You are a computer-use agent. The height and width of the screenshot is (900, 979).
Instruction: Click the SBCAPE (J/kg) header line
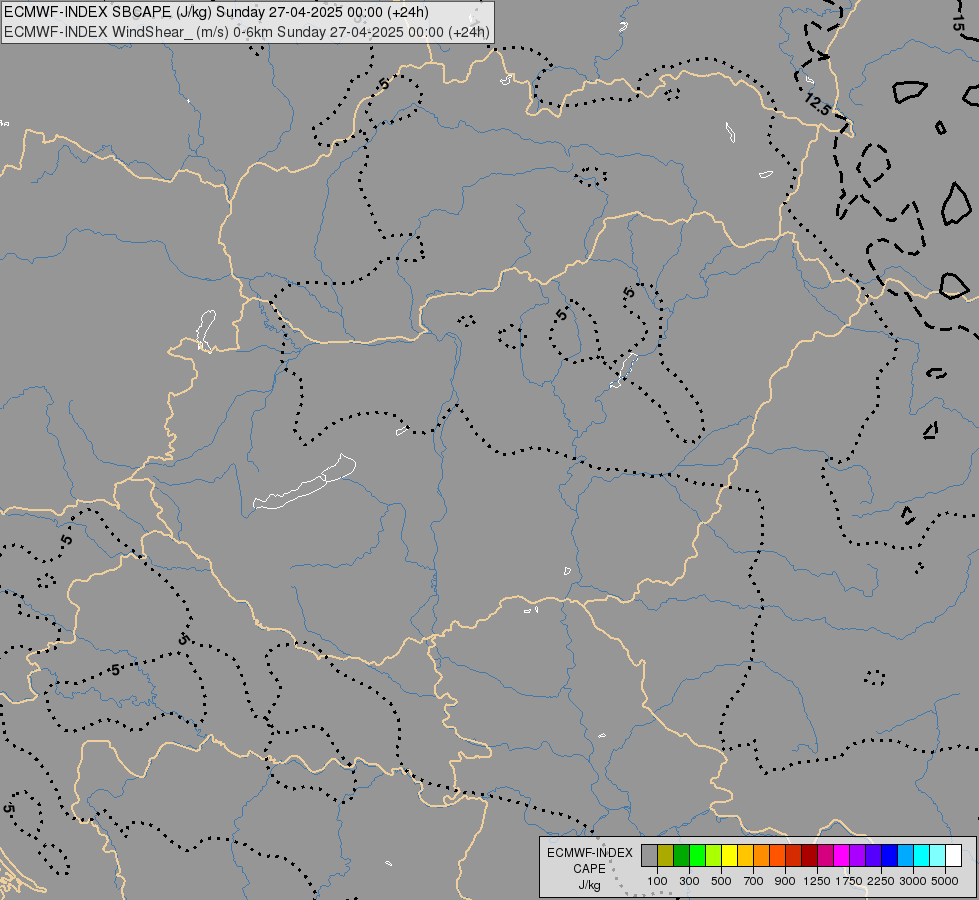pyautogui.click(x=216, y=12)
